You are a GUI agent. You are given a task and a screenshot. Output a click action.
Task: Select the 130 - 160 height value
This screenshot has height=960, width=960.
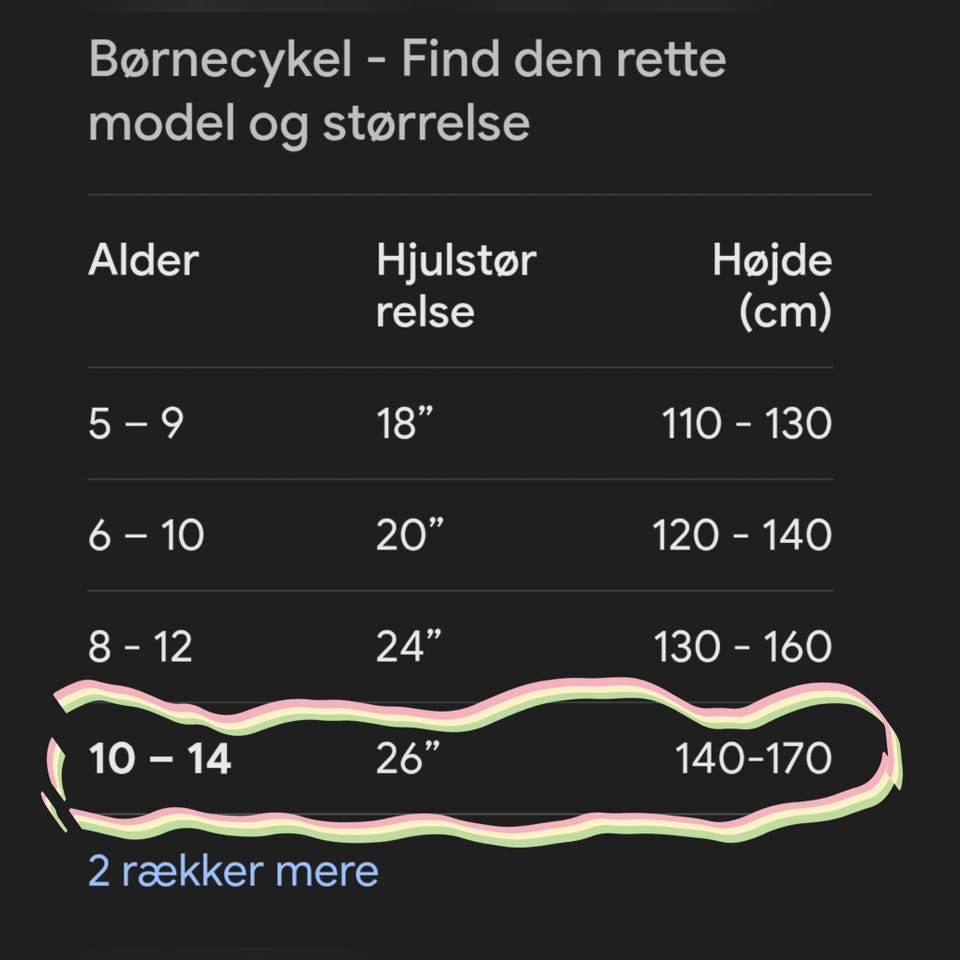742,647
